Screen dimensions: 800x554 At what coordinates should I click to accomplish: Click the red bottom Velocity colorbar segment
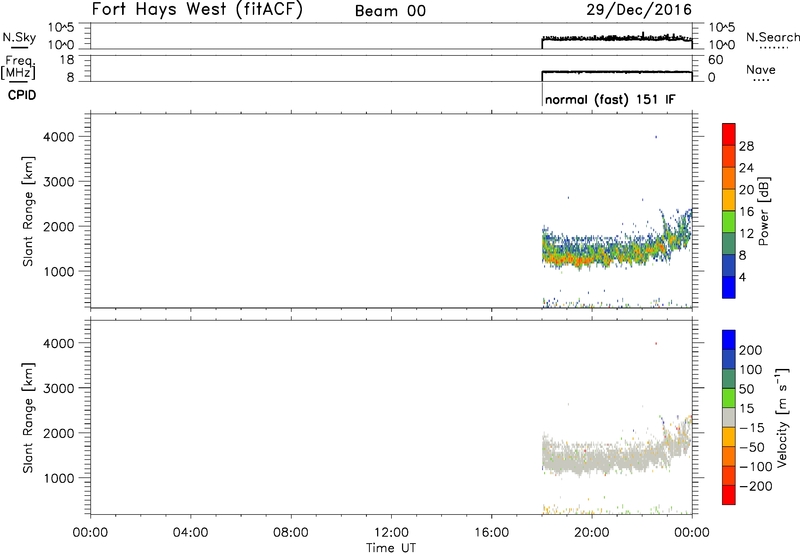[x=729, y=495]
